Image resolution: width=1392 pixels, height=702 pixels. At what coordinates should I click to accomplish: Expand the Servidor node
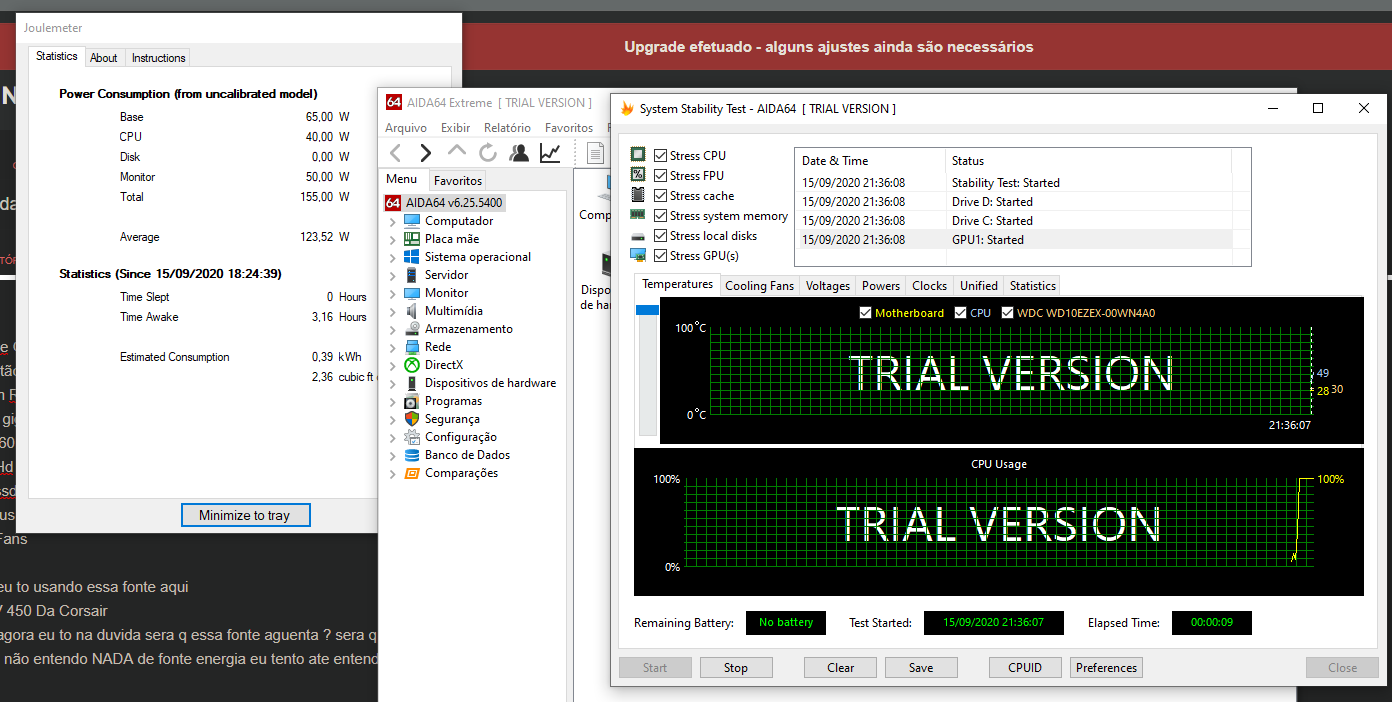point(393,275)
